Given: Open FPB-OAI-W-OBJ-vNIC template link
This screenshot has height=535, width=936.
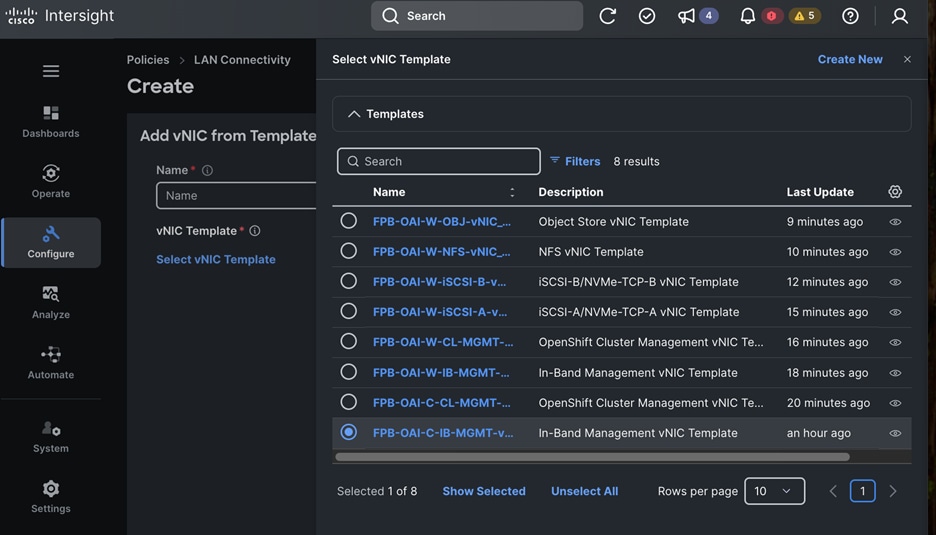Looking at the screenshot, I should 442,222.
